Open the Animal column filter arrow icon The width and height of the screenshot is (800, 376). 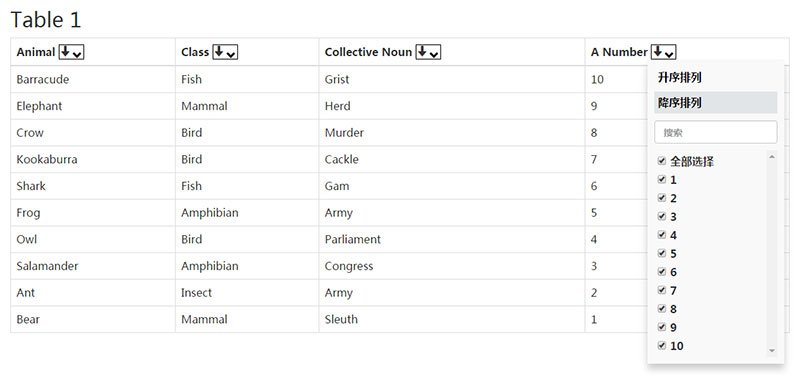pos(71,52)
